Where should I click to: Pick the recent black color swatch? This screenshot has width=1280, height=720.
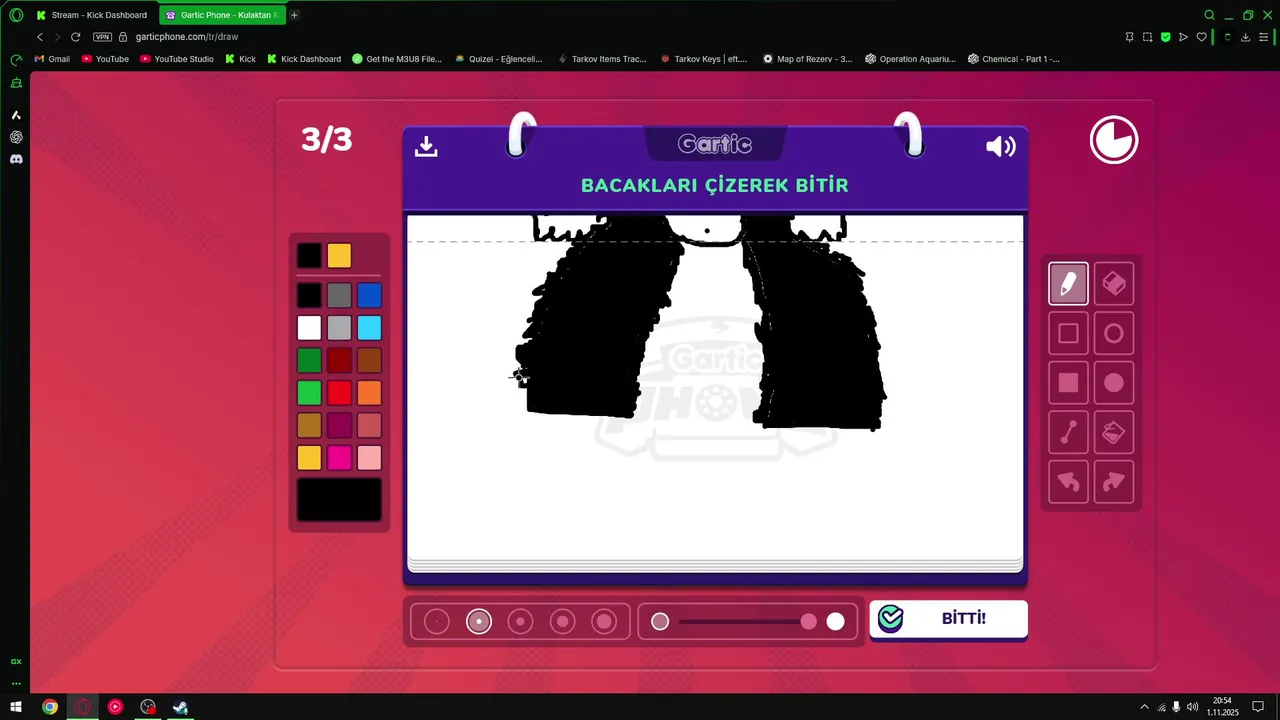pos(309,256)
